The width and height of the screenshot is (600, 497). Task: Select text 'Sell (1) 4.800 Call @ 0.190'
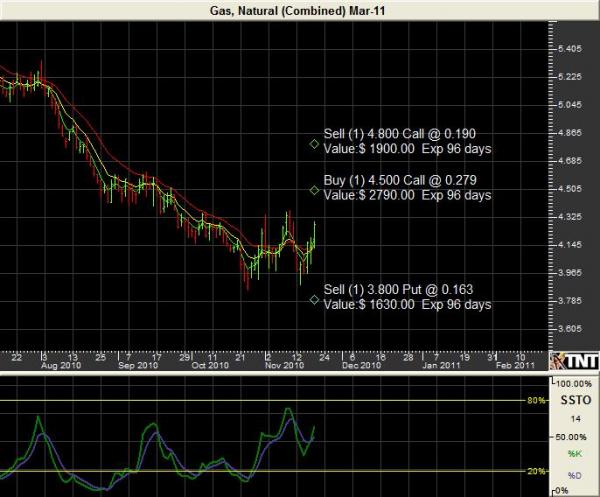399,134
